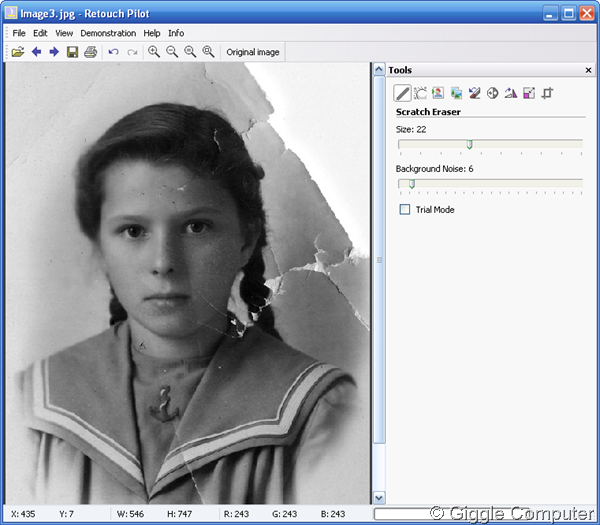Close the Tools panel
Screen dimensions: 600x525
(x=587, y=70)
